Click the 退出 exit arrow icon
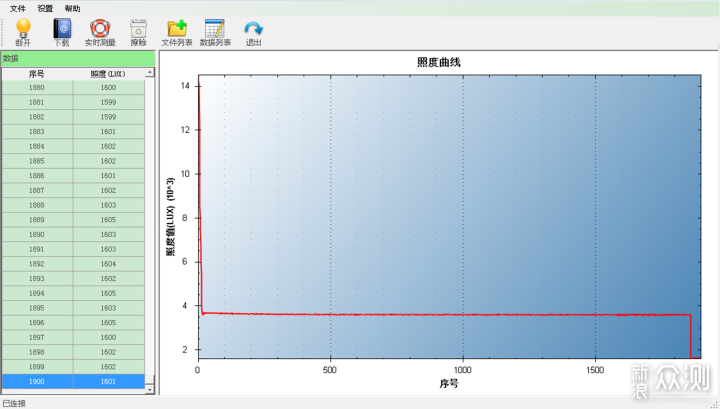The width and height of the screenshot is (720, 409). click(x=253, y=29)
